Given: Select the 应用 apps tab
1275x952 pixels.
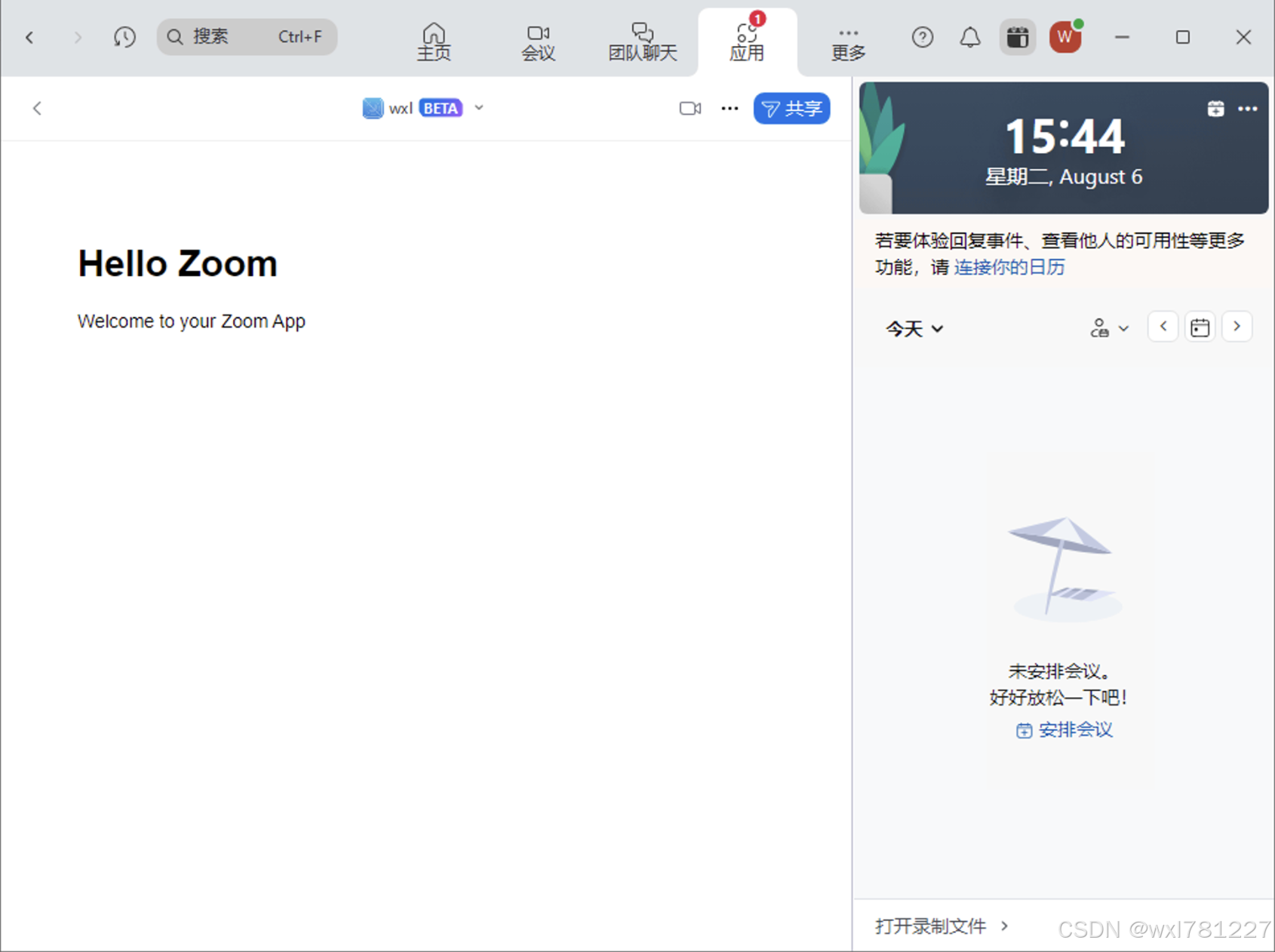Looking at the screenshot, I should pos(747,42).
